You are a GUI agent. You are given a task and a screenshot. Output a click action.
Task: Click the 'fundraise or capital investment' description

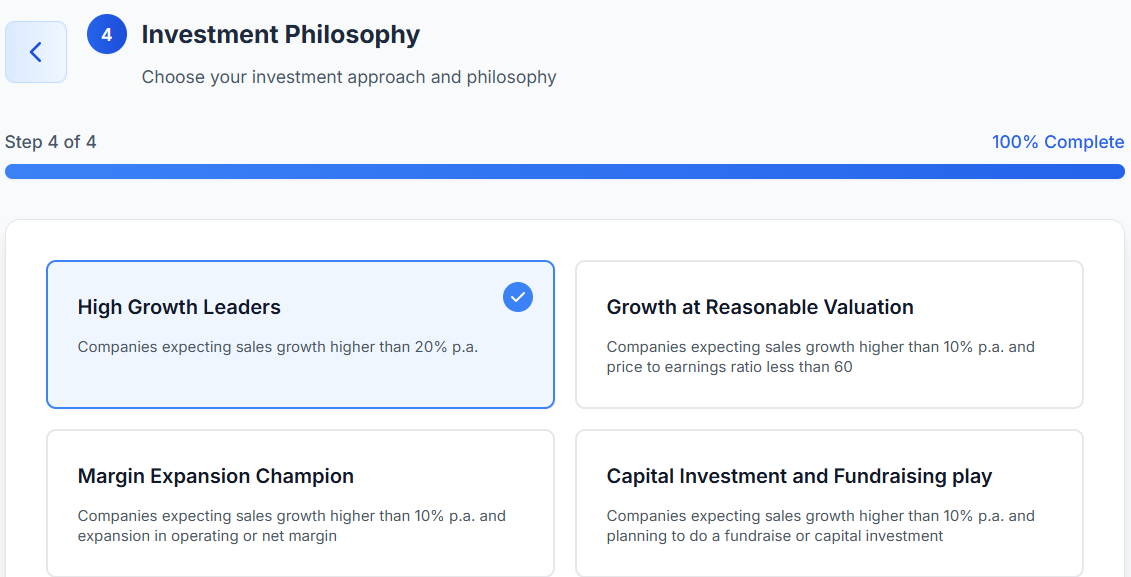coord(775,536)
